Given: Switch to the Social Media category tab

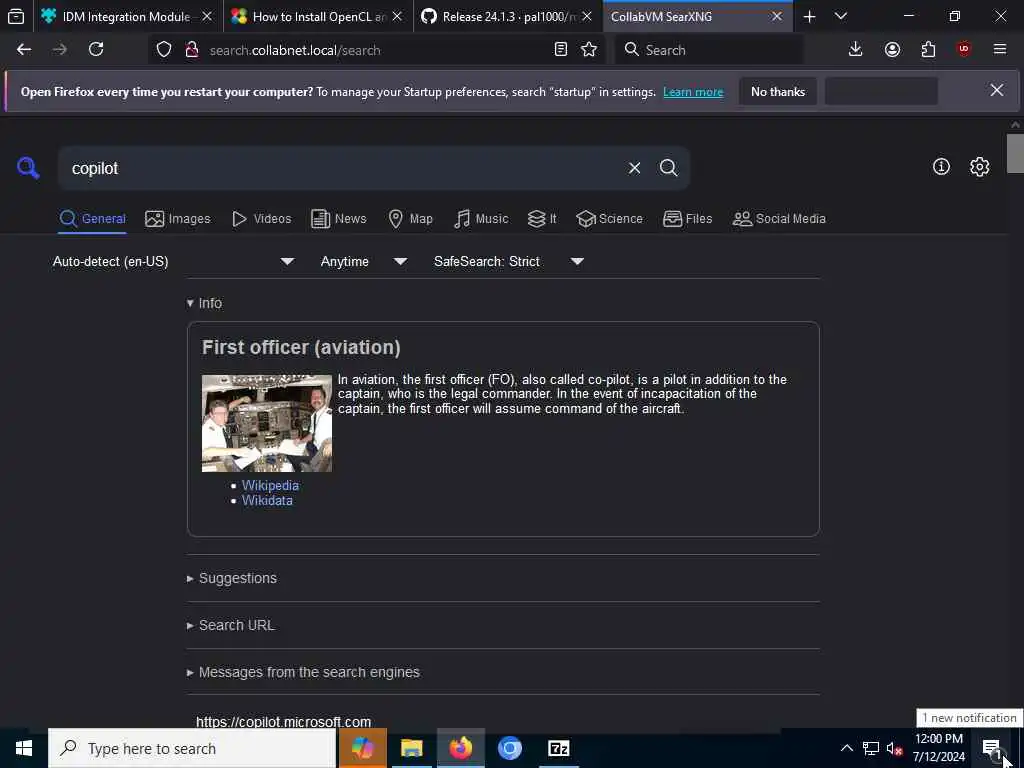Looking at the screenshot, I should tap(779, 219).
